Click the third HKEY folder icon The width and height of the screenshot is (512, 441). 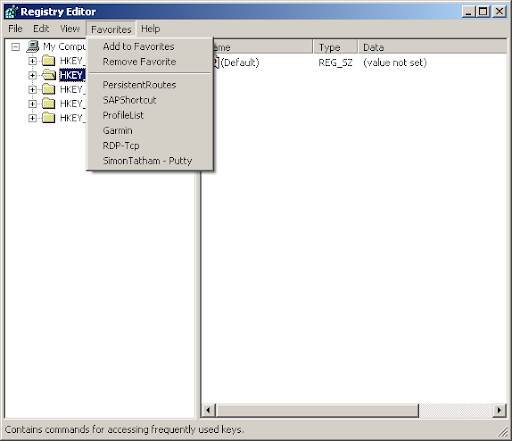pos(49,89)
